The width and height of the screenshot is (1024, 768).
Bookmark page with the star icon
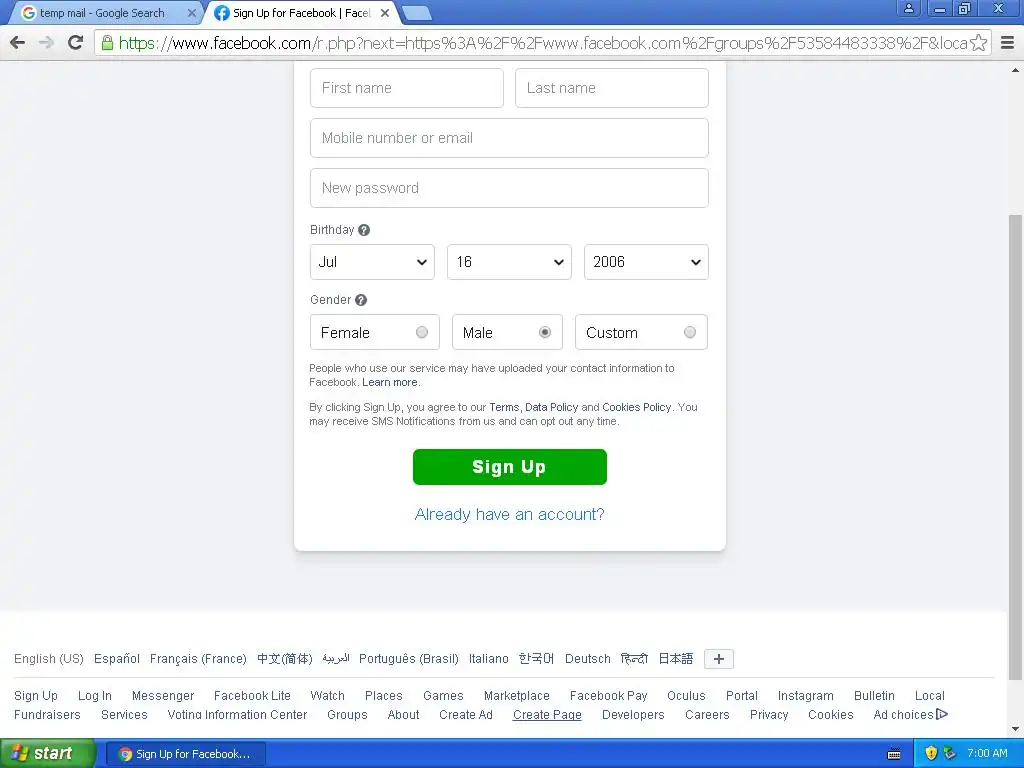click(x=978, y=43)
